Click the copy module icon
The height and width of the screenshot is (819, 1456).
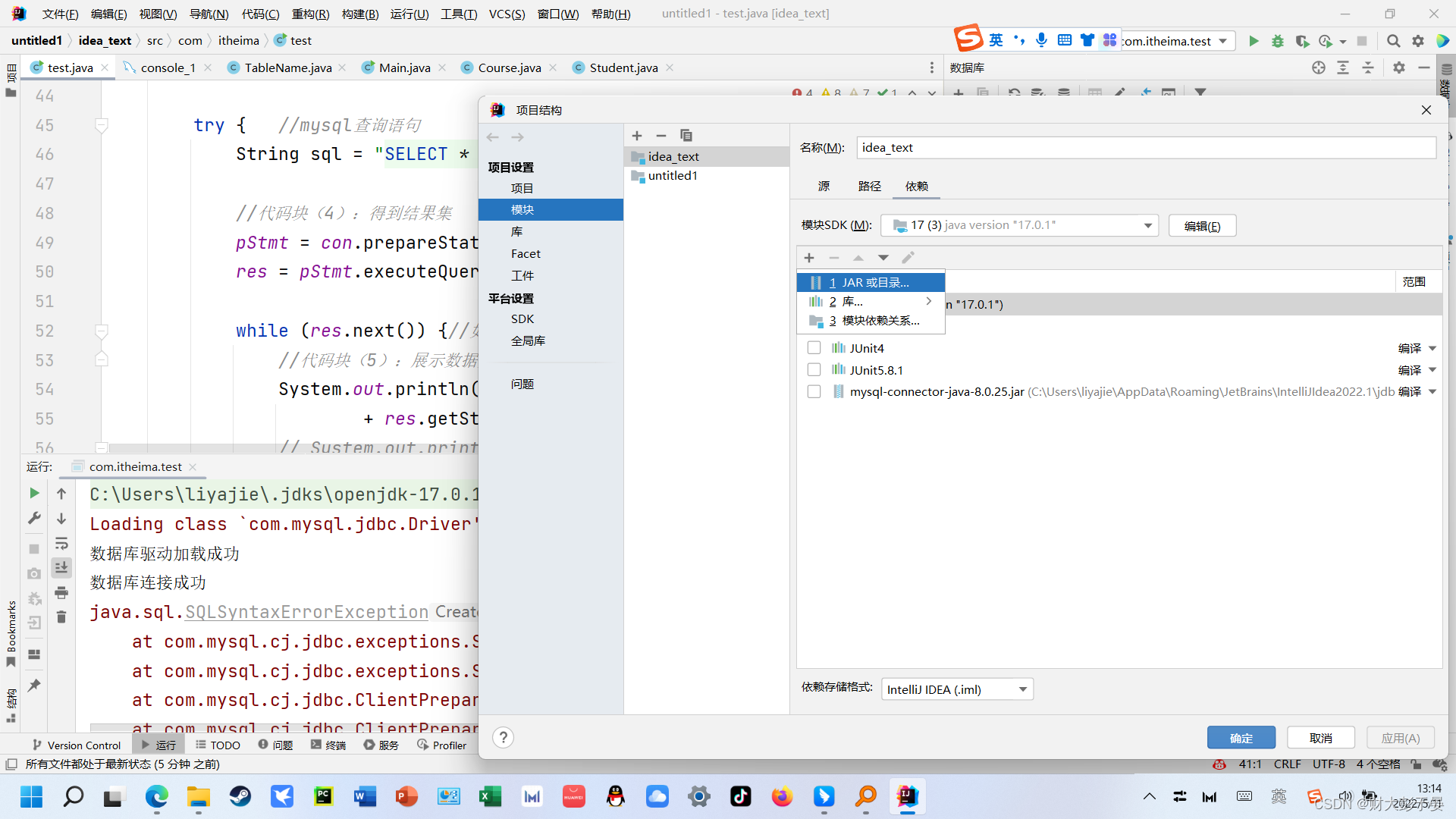[686, 136]
